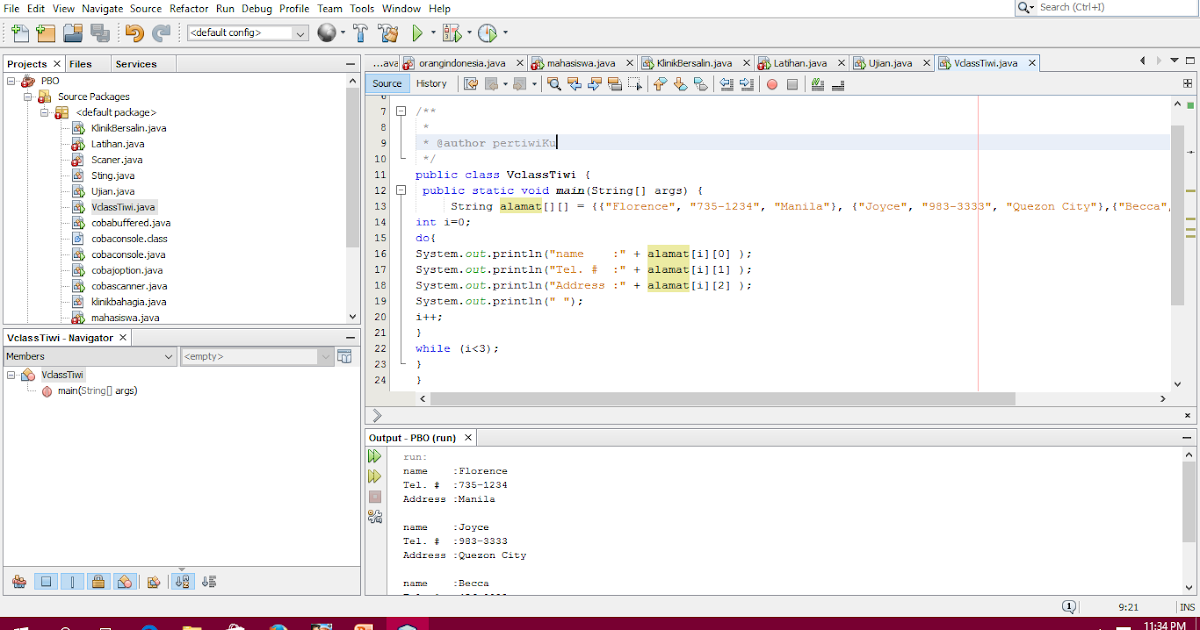The height and width of the screenshot is (630, 1200).
Task: Toggle Show Static Members in Navigator
Action: point(72,581)
